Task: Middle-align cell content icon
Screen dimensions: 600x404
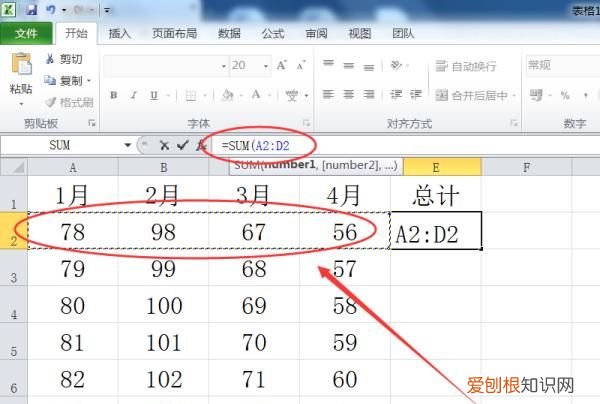Action: [x=349, y=65]
